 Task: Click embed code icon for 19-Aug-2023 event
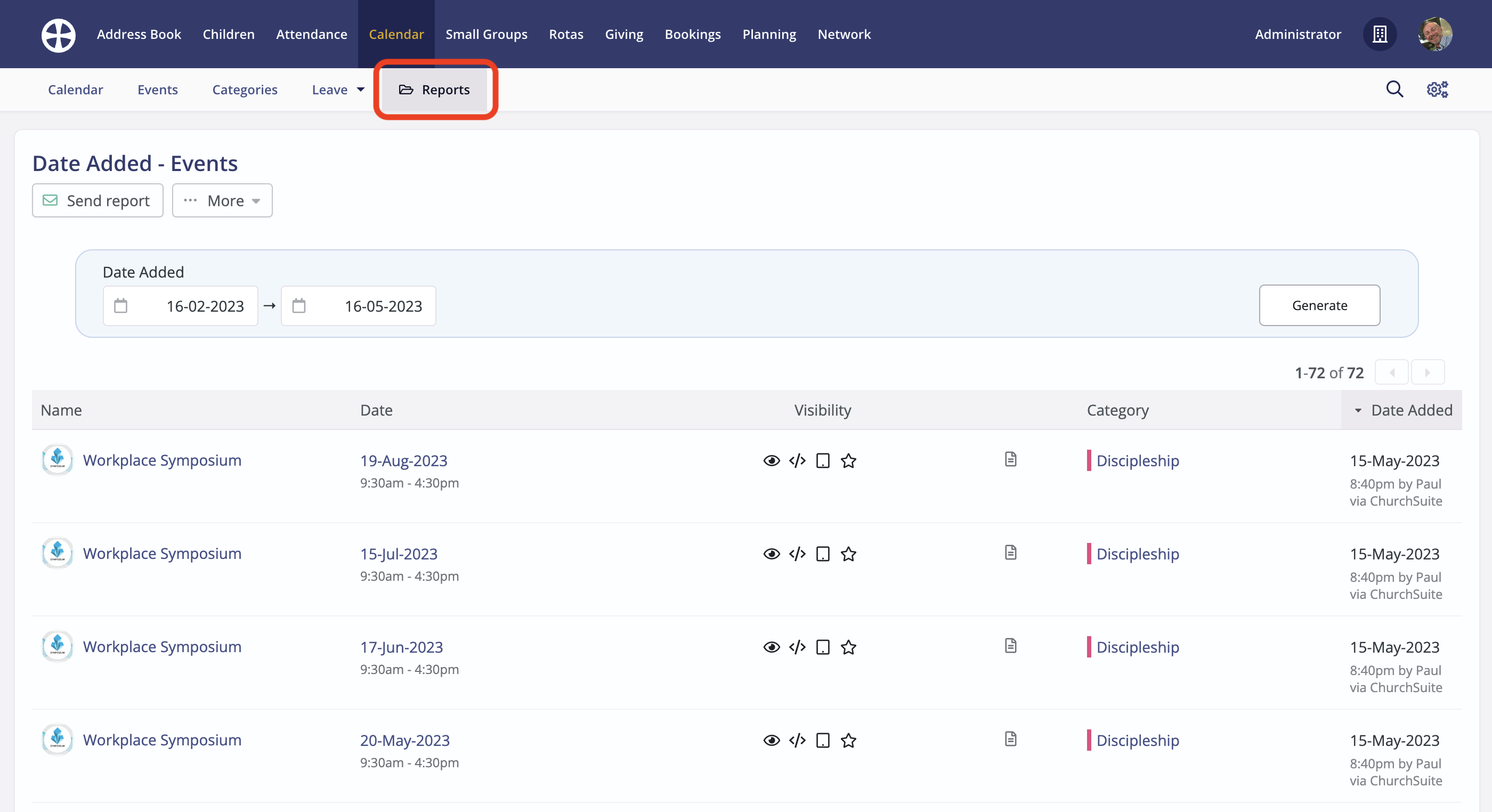[x=797, y=460]
